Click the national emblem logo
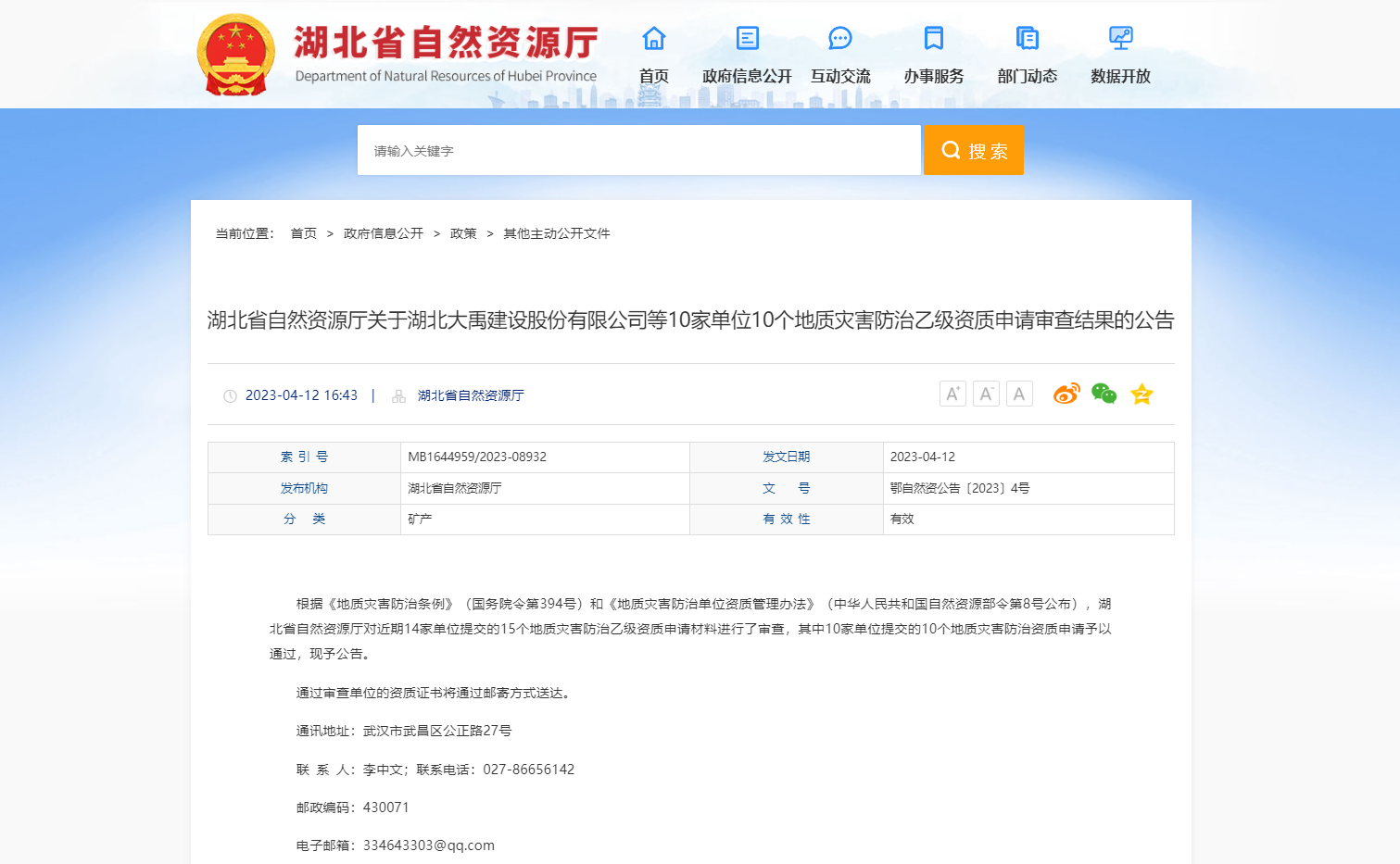This screenshot has height=864, width=1400. (236, 55)
